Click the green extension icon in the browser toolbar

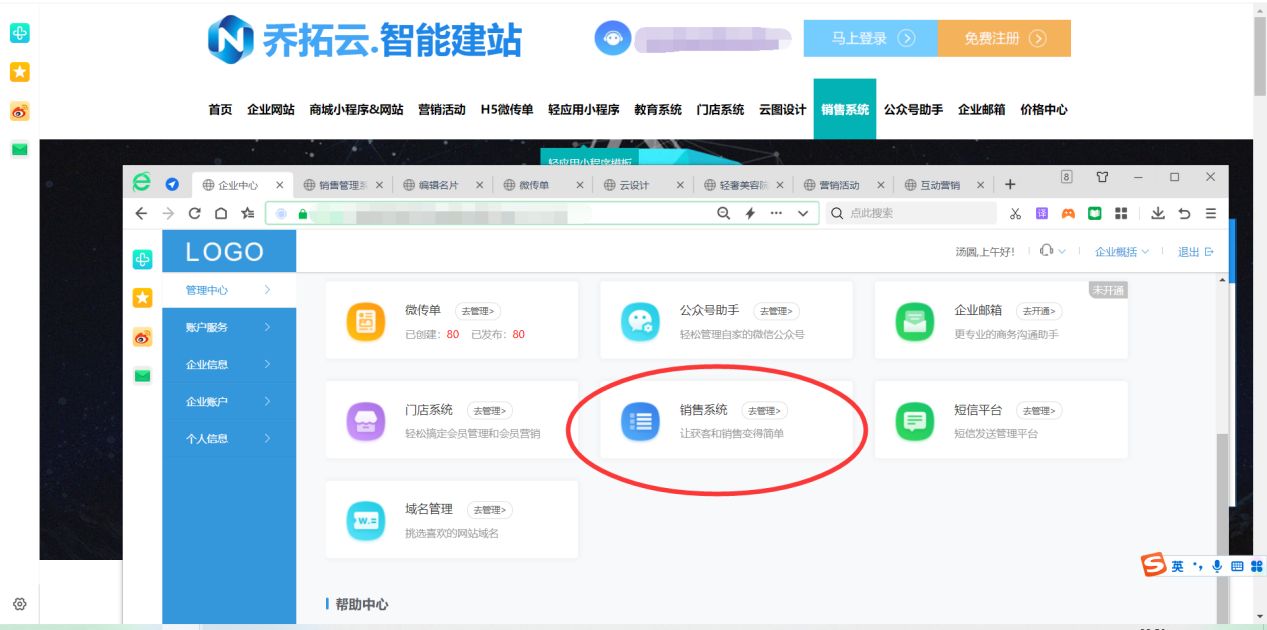pos(1095,213)
